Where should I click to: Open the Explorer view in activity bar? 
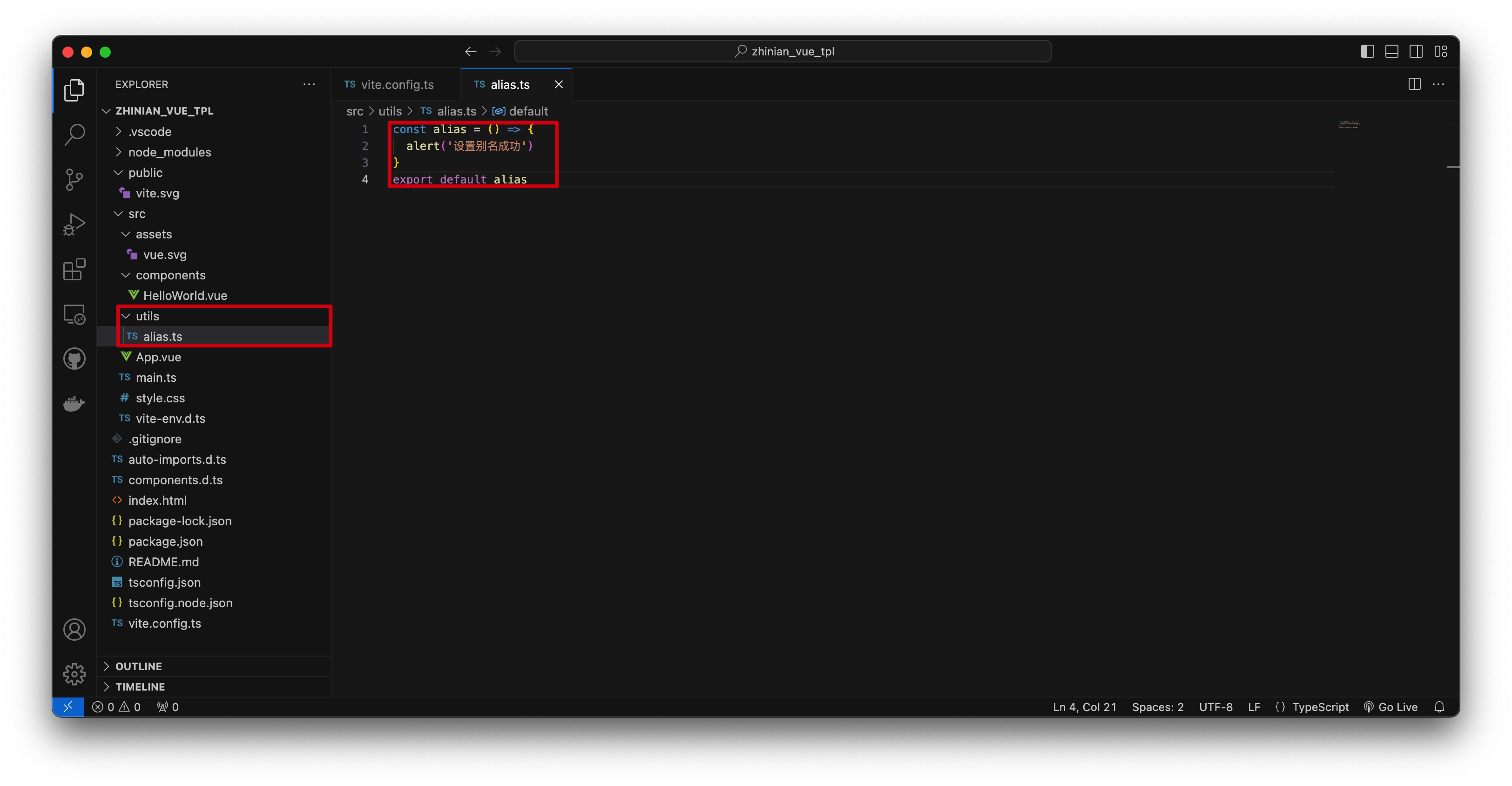pyautogui.click(x=74, y=90)
